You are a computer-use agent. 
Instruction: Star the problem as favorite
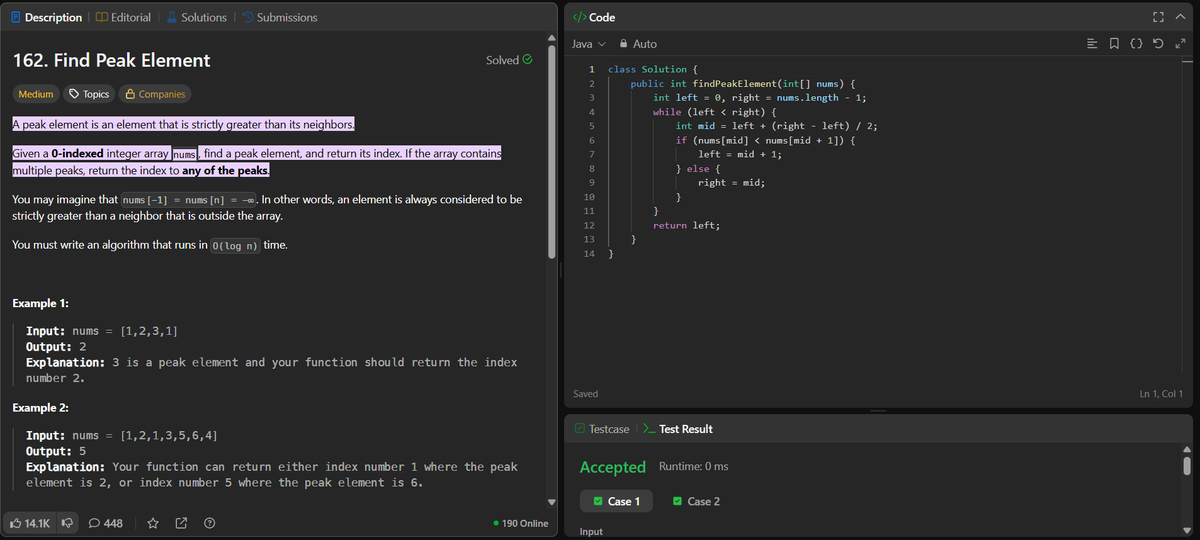[153, 522]
